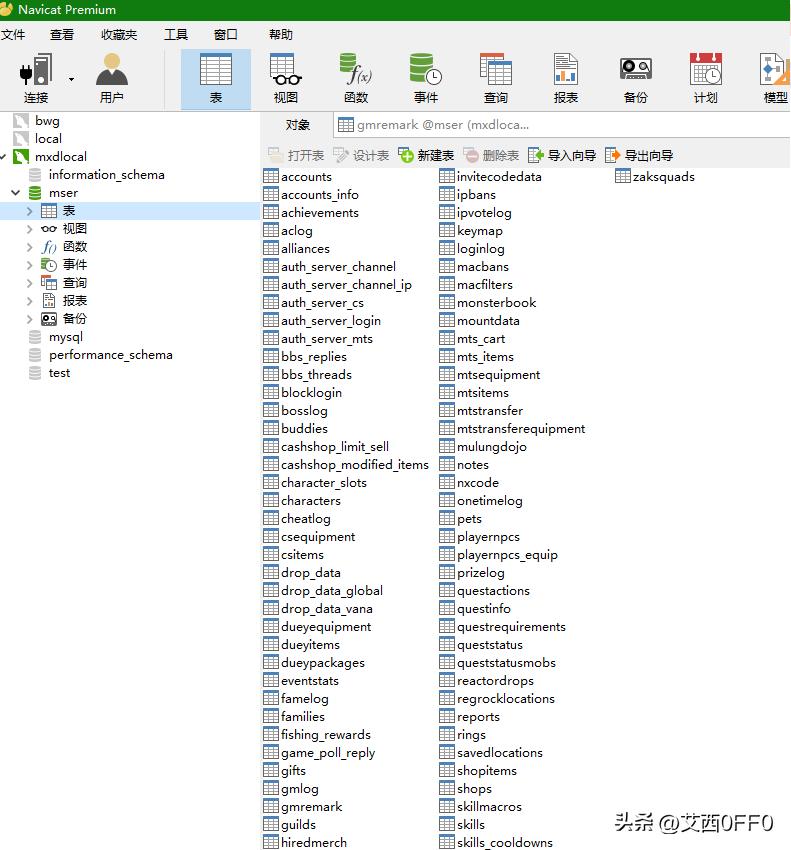Click the ipbans table icon
The width and height of the screenshot is (791, 850).
[x=447, y=194]
